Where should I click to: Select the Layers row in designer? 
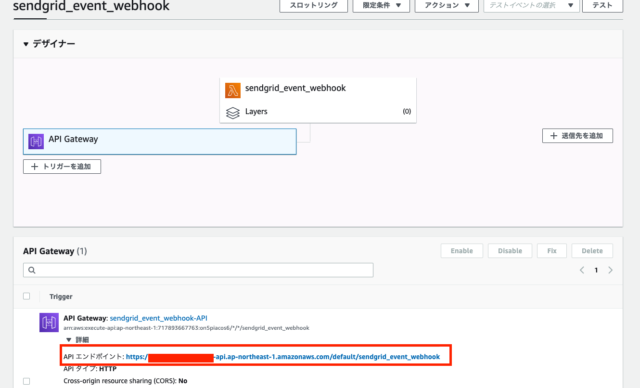point(318,112)
